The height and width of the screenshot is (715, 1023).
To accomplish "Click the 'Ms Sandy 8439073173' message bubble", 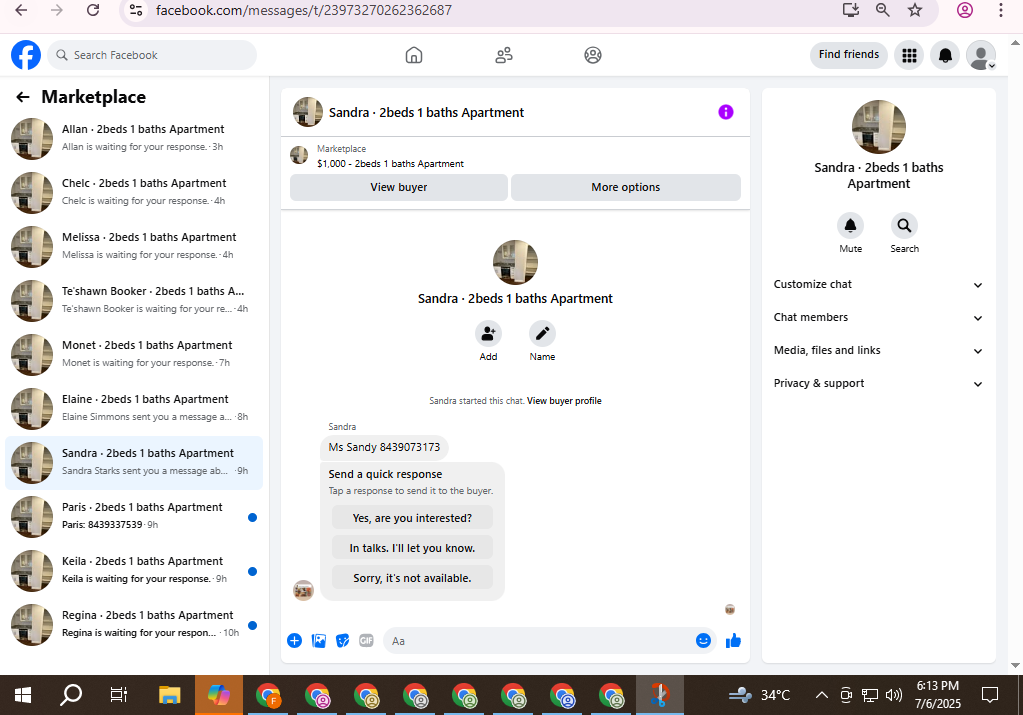I will pyautogui.click(x=384, y=448).
